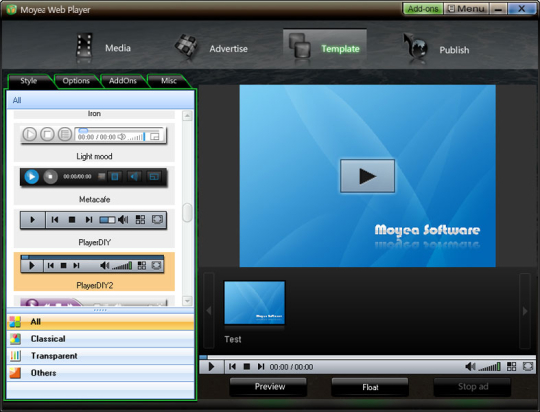Skip to previous track in control bar
Screen dimensions: 540x412
[x=232, y=367]
